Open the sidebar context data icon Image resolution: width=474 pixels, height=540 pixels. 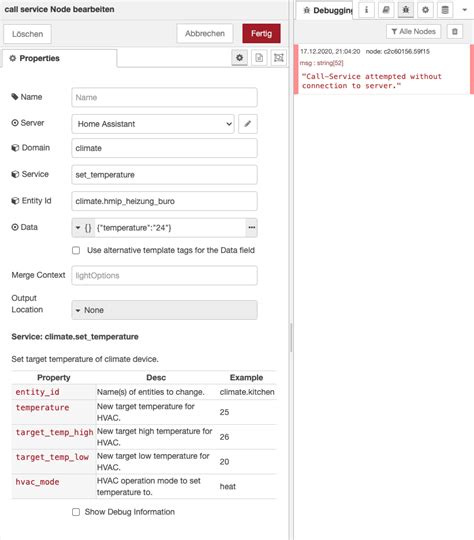pyautogui.click(x=445, y=10)
